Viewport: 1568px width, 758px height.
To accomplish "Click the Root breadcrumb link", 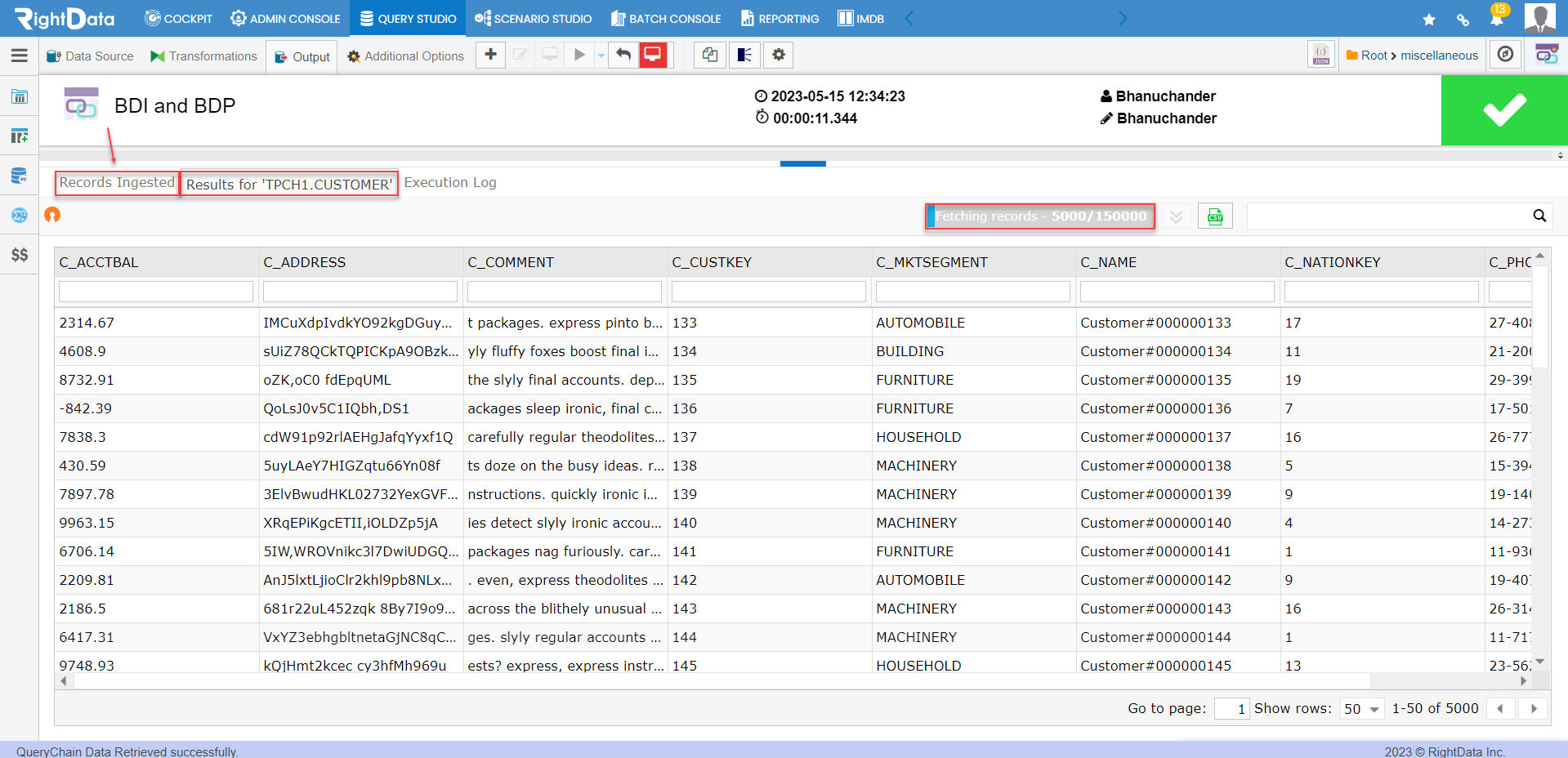I will coord(1371,55).
